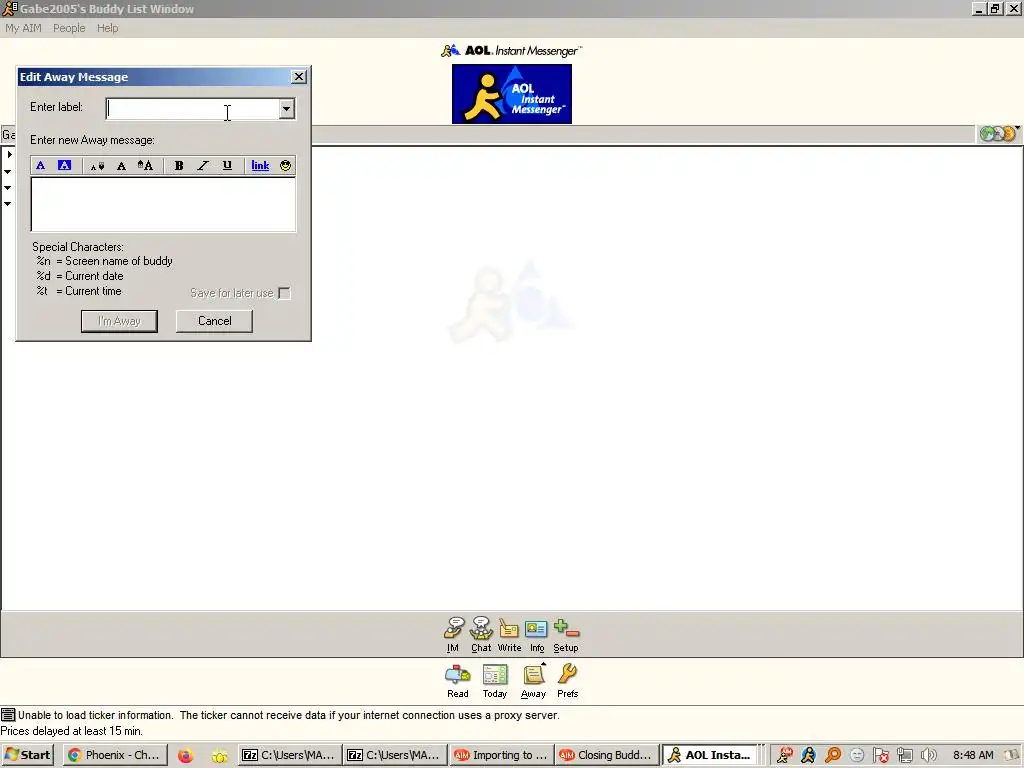Click the Today icon
The height and width of the screenshot is (768, 1024).
pos(495,680)
